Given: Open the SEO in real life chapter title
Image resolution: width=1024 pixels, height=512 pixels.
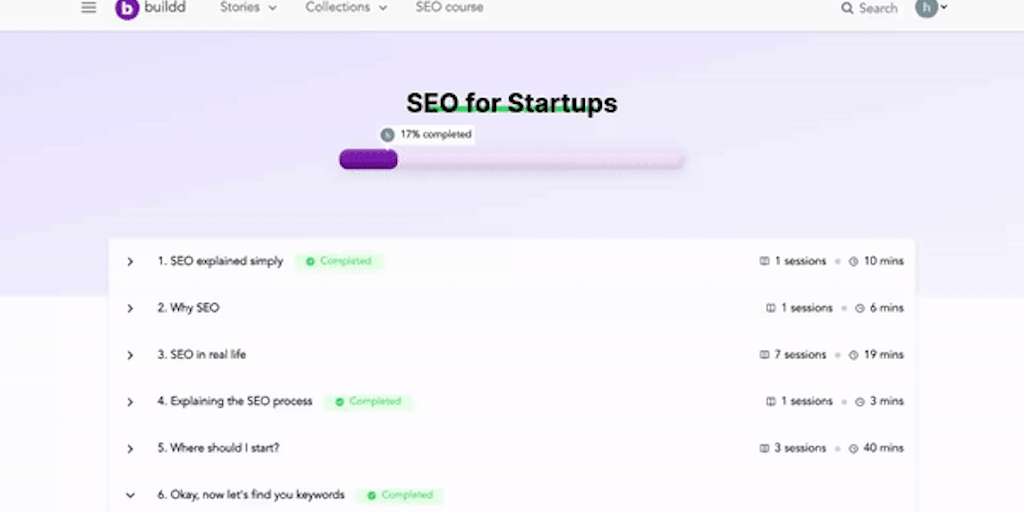Looking at the screenshot, I should pyautogui.click(x=201, y=355).
